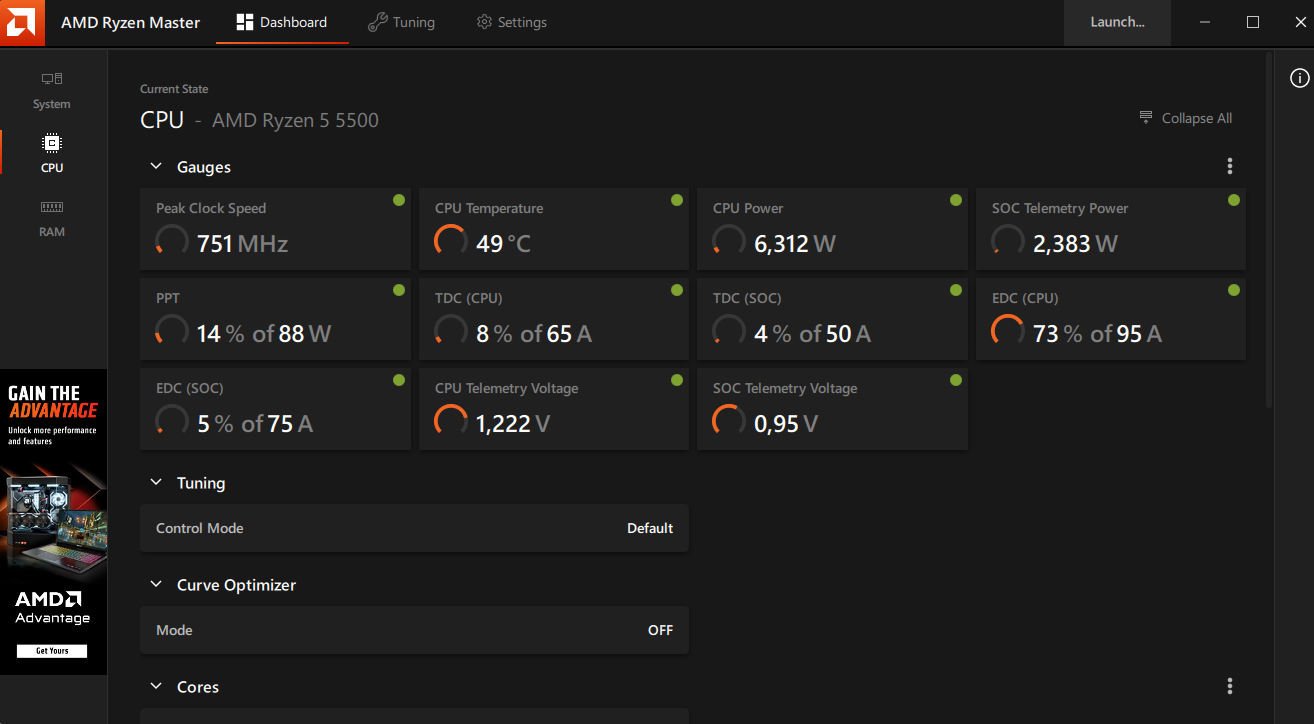This screenshot has width=1314, height=724.
Task: Click the PPT gauge dial
Action: 172,331
